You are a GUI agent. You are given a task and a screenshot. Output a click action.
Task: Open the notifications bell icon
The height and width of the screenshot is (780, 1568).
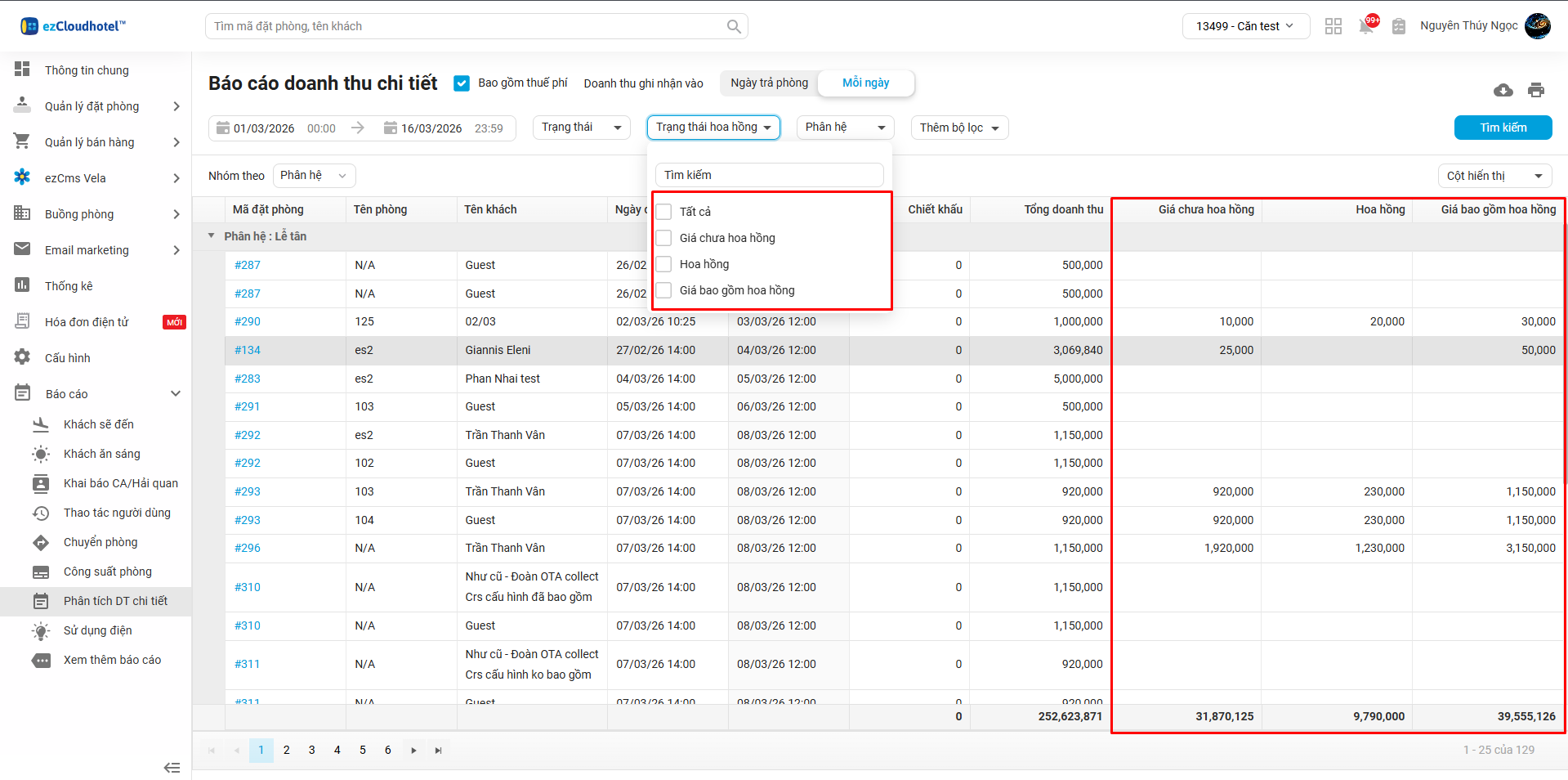(1365, 26)
